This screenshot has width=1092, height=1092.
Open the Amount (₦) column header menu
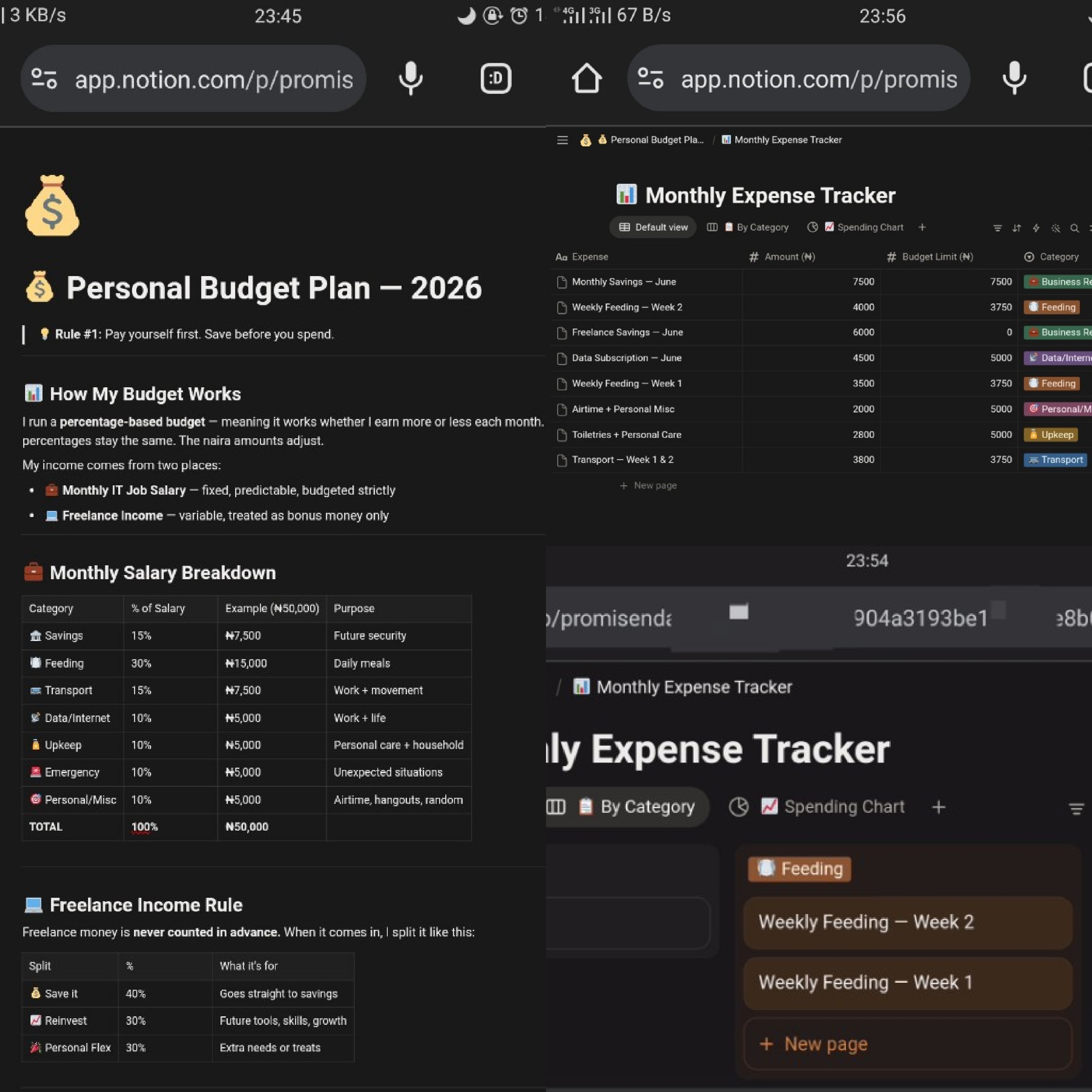(782, 257)
